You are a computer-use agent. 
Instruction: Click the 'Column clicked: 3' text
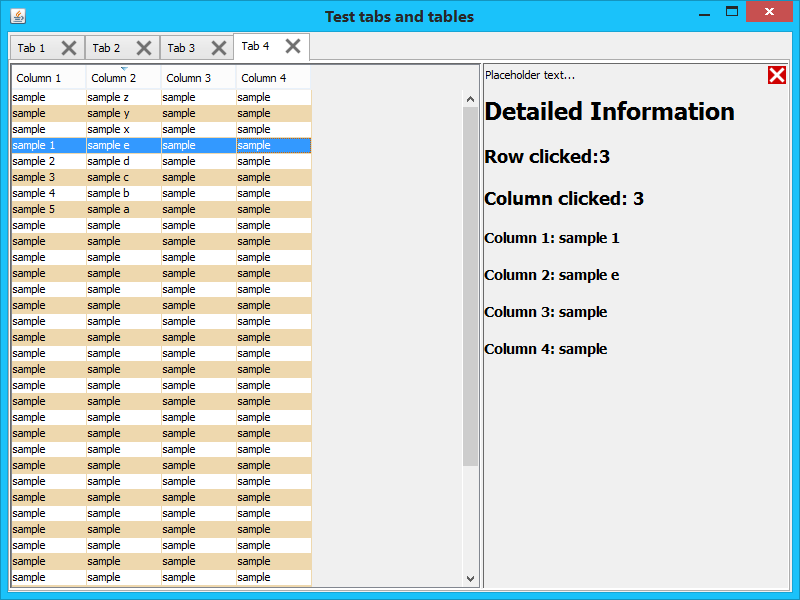click(x=564, y=198)
